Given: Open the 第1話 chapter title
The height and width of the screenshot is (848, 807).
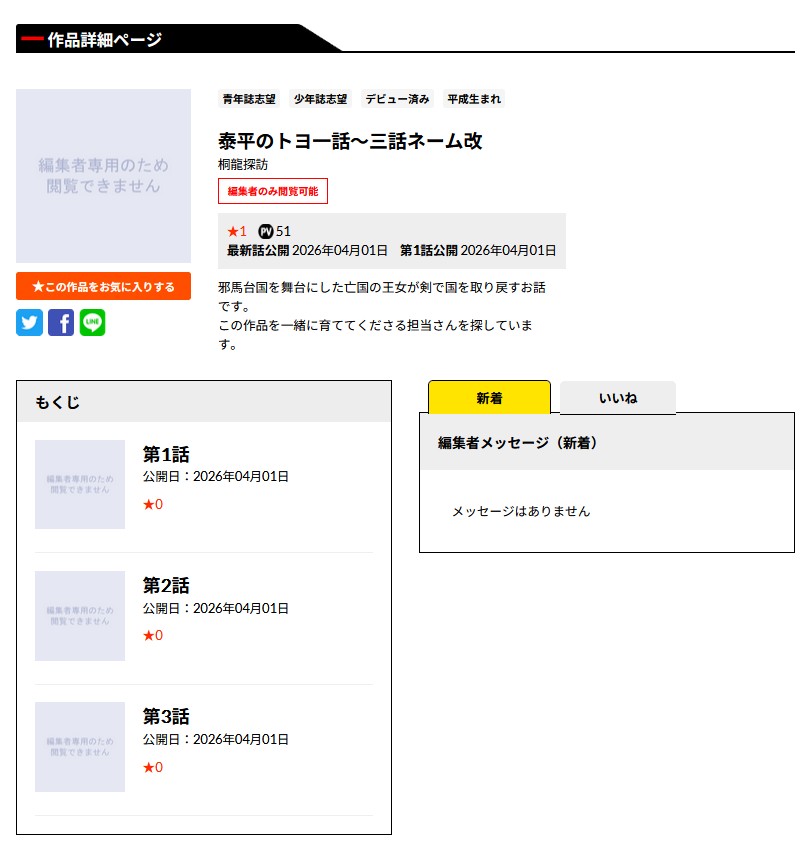Looking at the screenshot, I should 166,454.
